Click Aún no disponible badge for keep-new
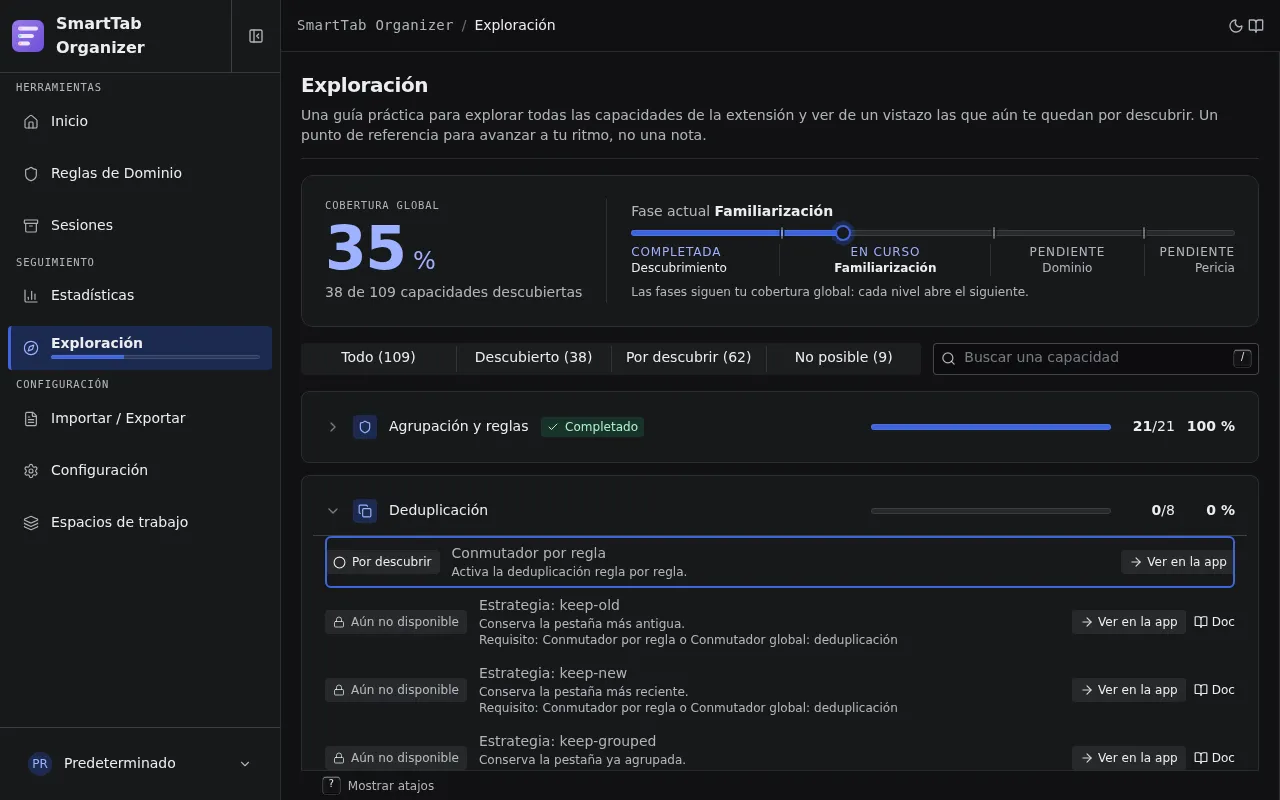Viewport: 1280px width, 800px height. [x=396, y=690]
